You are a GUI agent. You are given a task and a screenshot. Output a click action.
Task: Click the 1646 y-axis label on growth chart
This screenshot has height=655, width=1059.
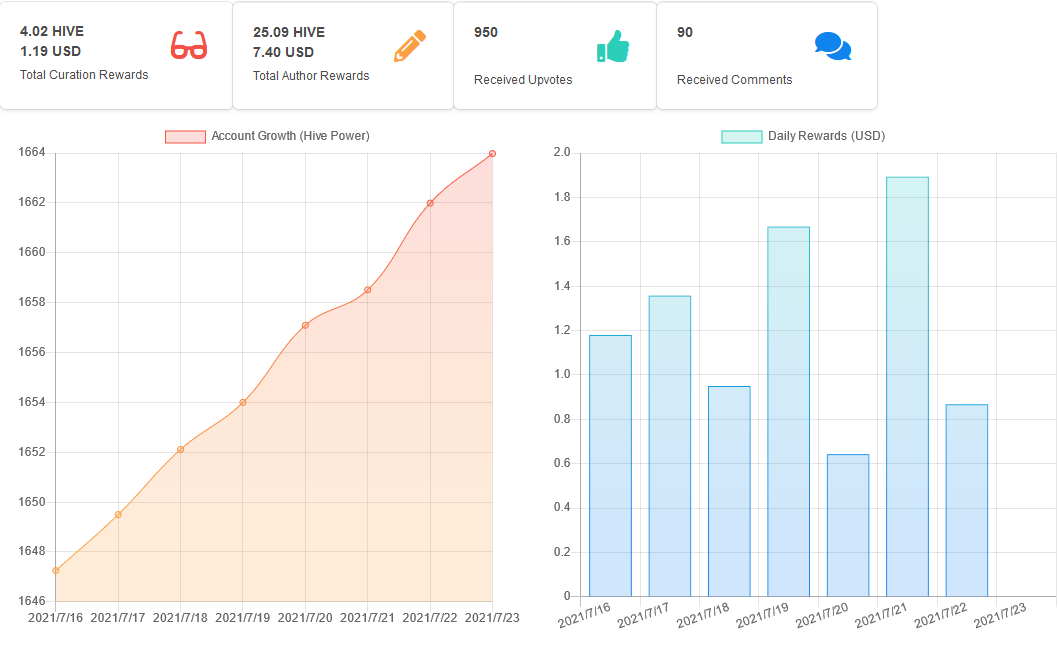point(32,601)
